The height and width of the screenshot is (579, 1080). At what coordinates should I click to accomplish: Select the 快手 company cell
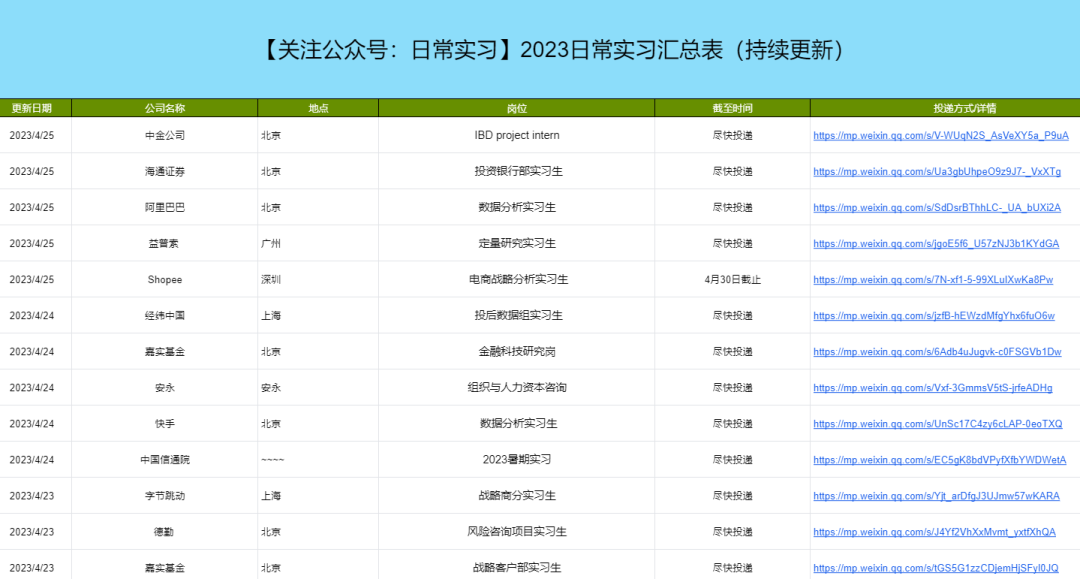[x=165, y=424]
